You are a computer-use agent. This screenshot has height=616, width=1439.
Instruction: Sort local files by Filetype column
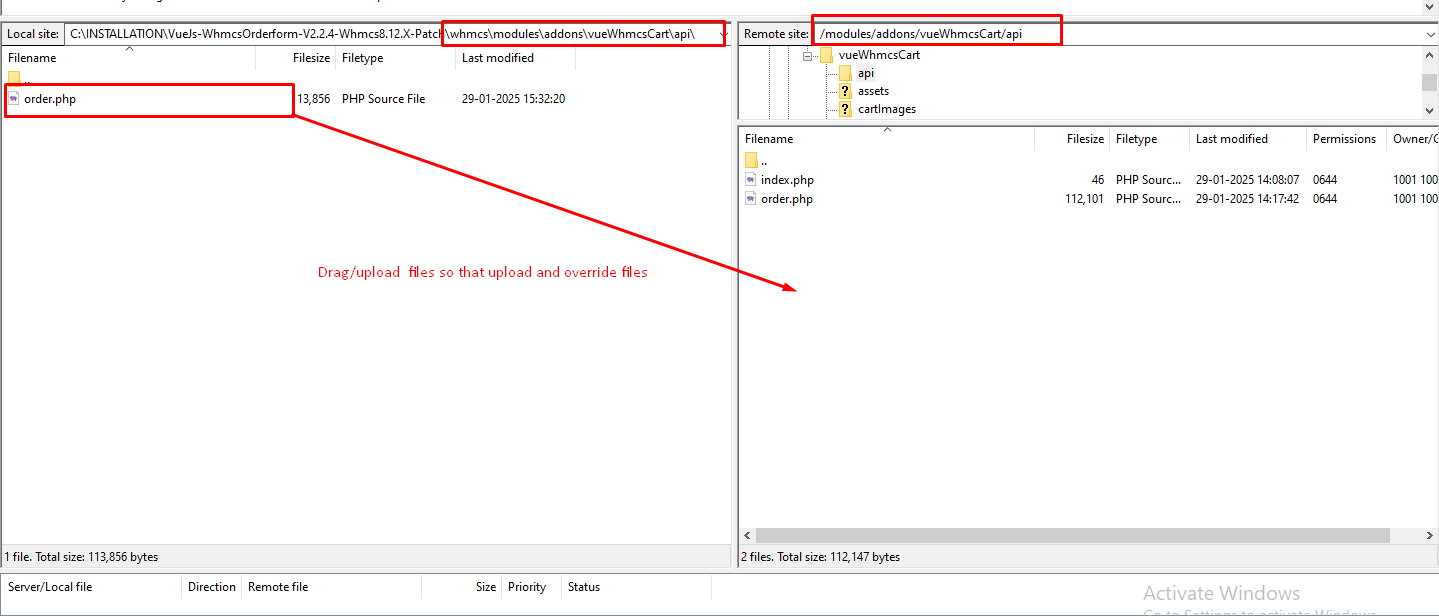click(362, 58)
